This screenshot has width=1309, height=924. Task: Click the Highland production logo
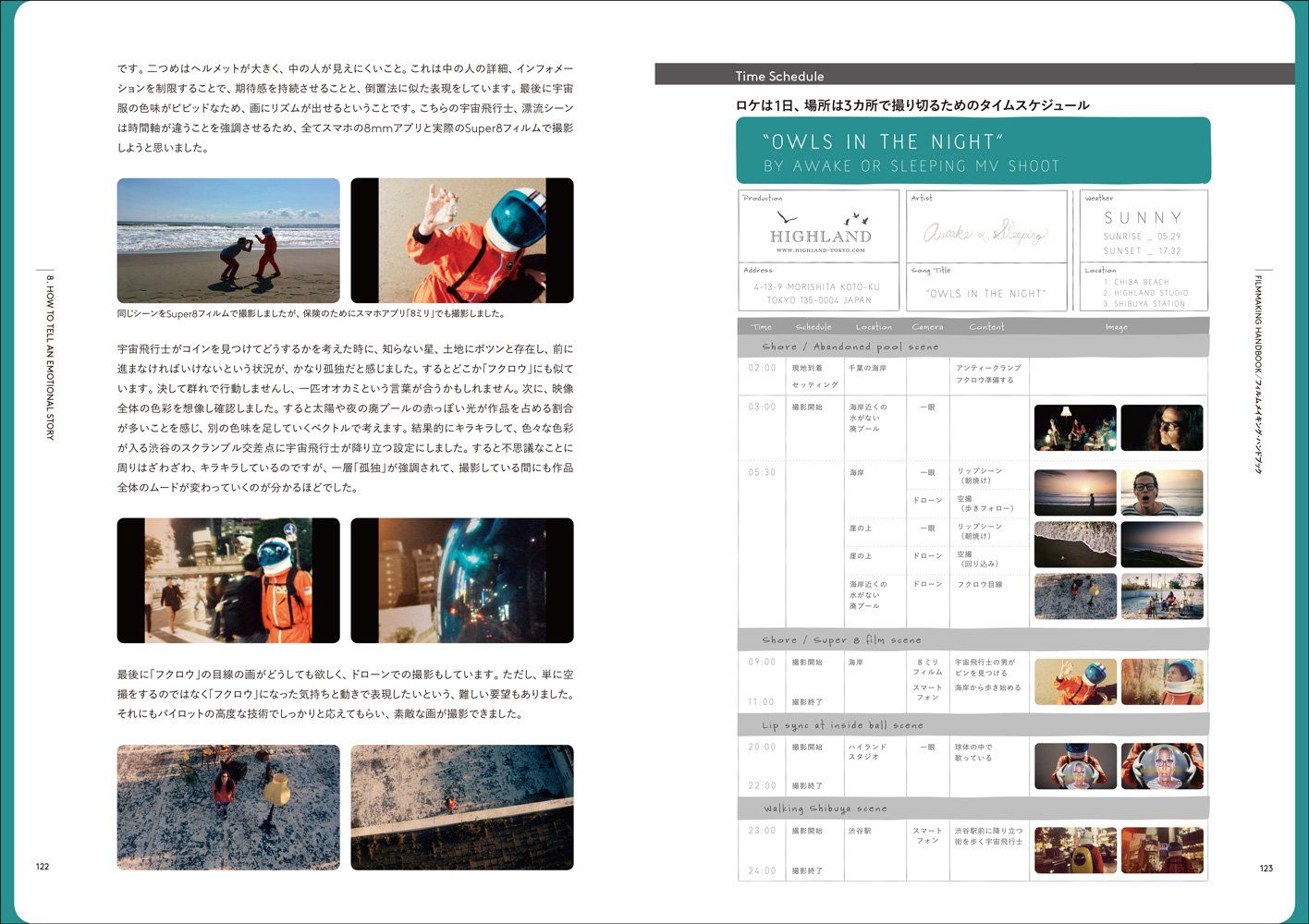[x=820, y=228]
